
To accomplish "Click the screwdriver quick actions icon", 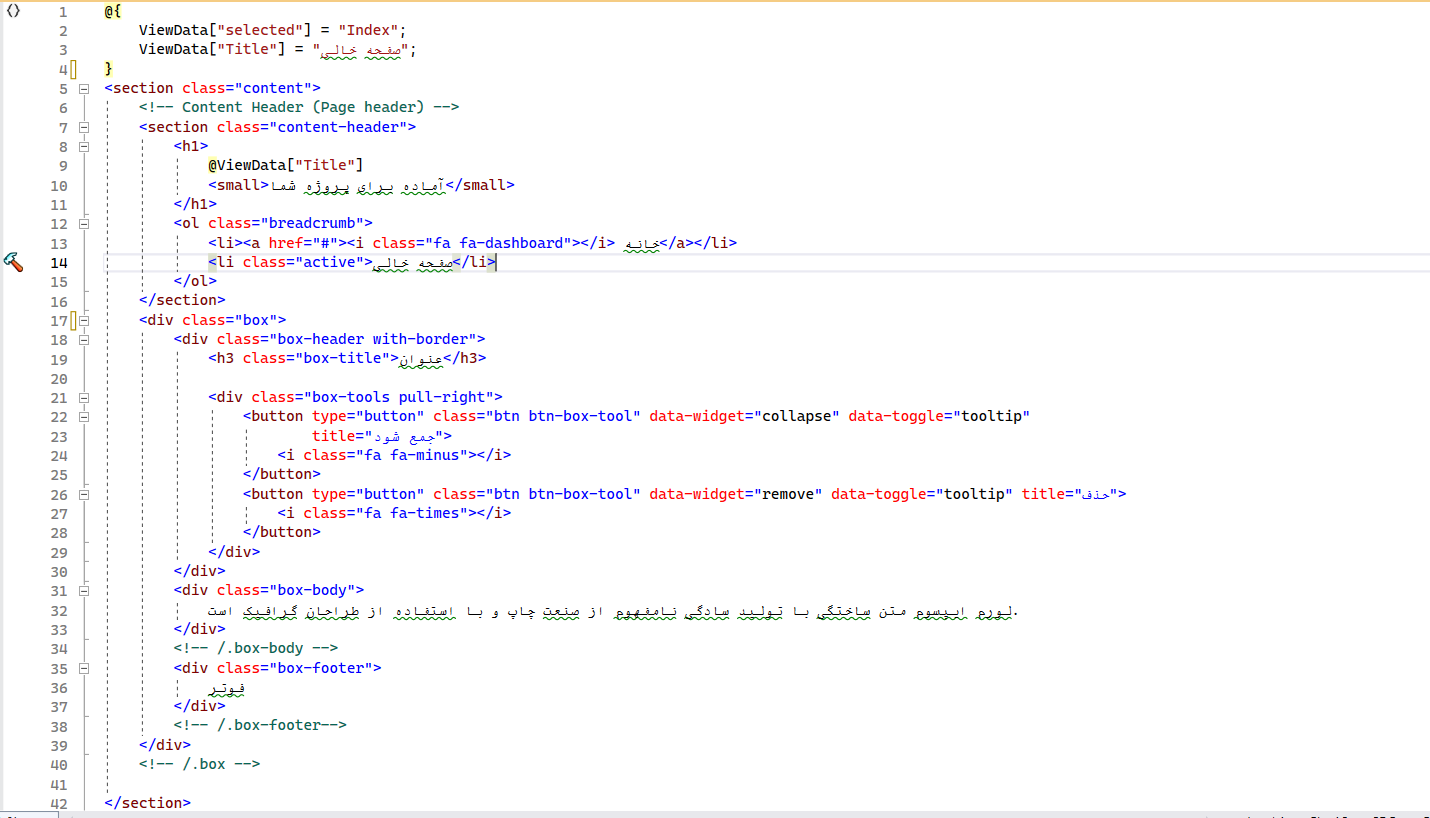I will [13, 262].
